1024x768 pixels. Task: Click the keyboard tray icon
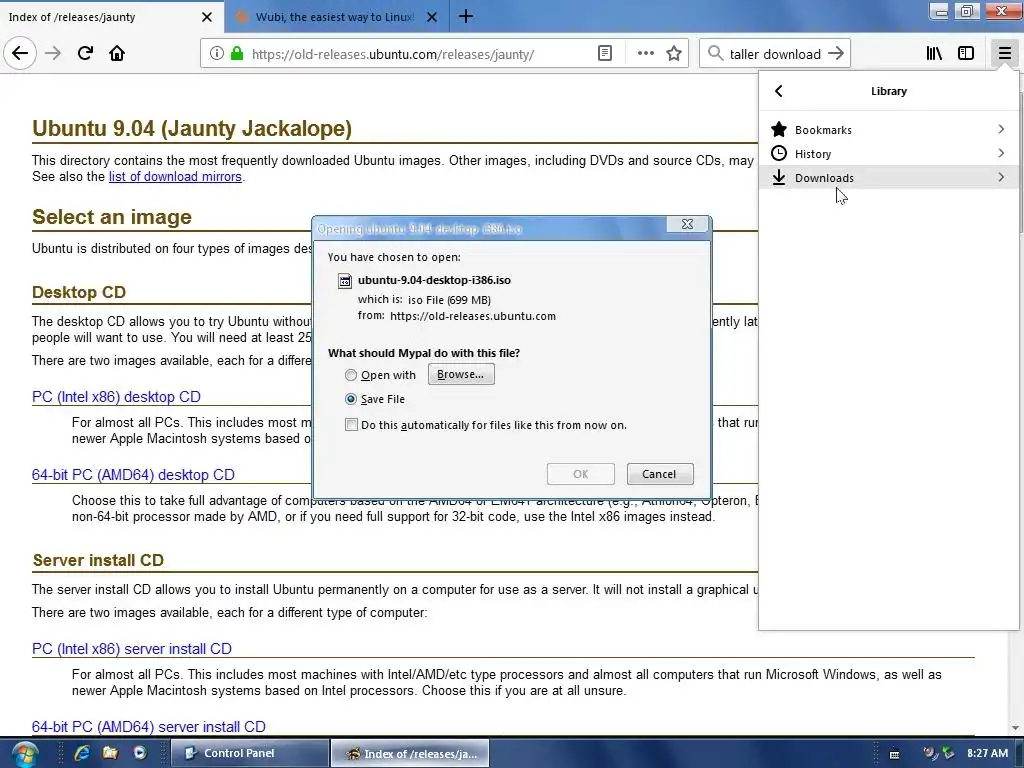895,754
